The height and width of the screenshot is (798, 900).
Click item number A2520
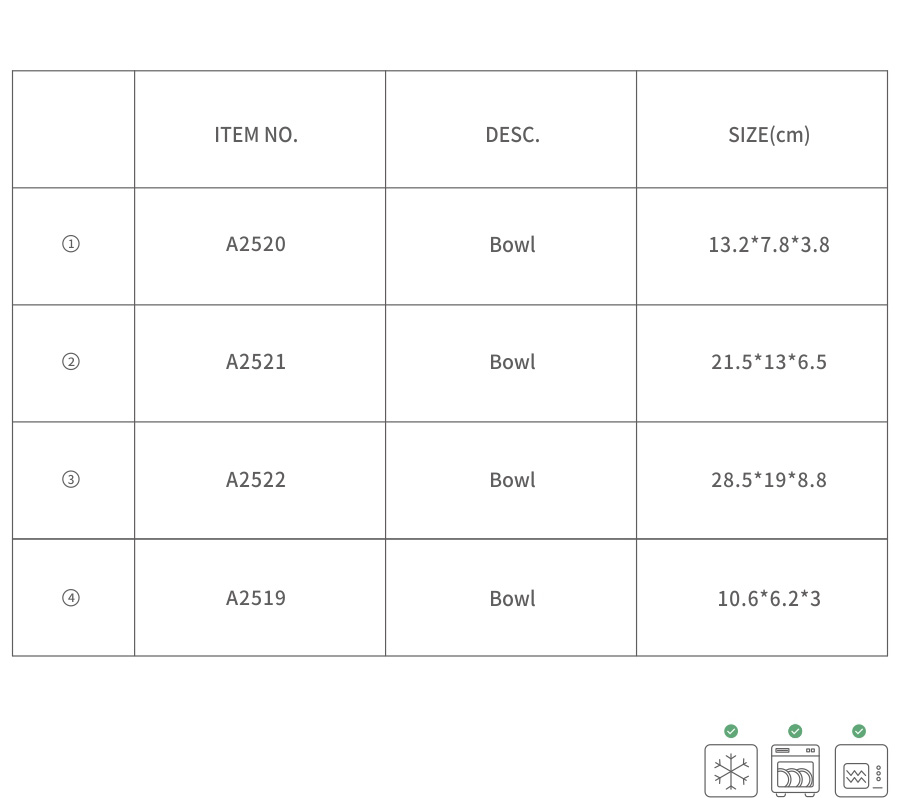tap(256, 244)
